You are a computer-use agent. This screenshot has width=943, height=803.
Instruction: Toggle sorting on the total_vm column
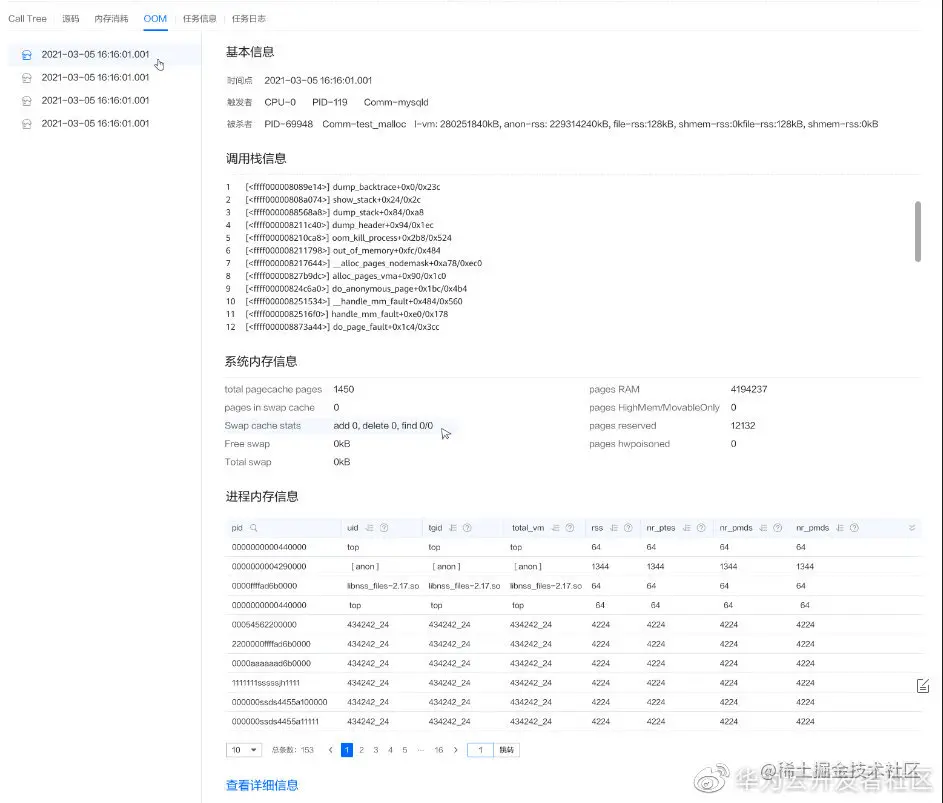click(554, 527)
